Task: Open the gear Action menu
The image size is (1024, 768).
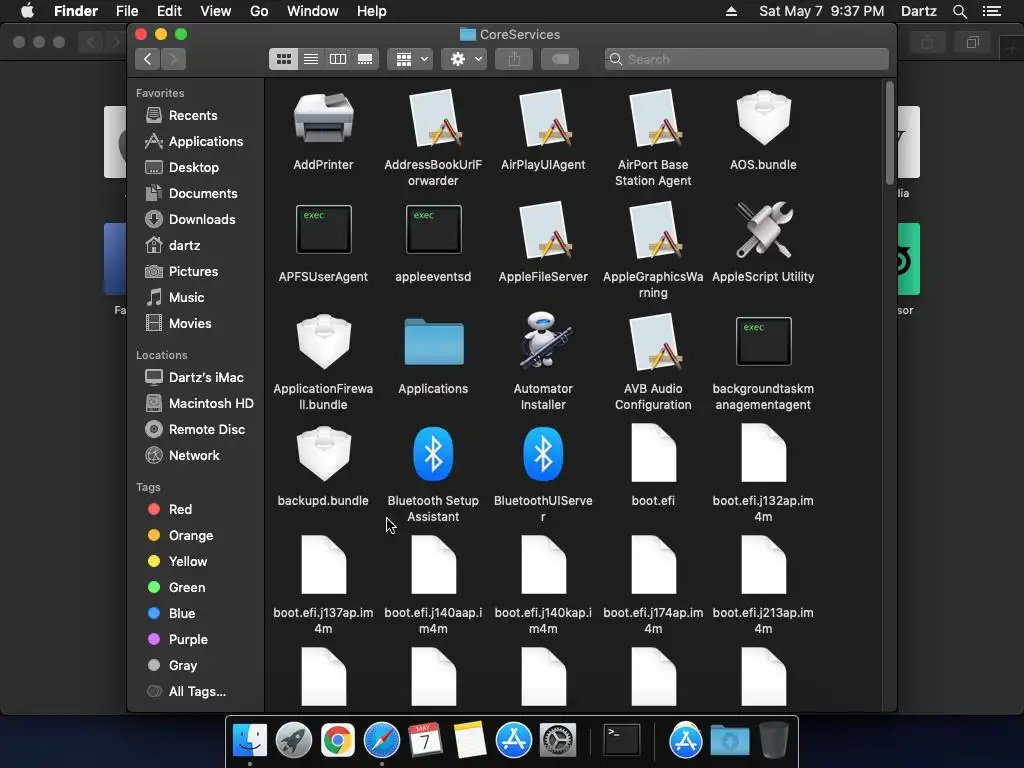Action: point(464,59)
